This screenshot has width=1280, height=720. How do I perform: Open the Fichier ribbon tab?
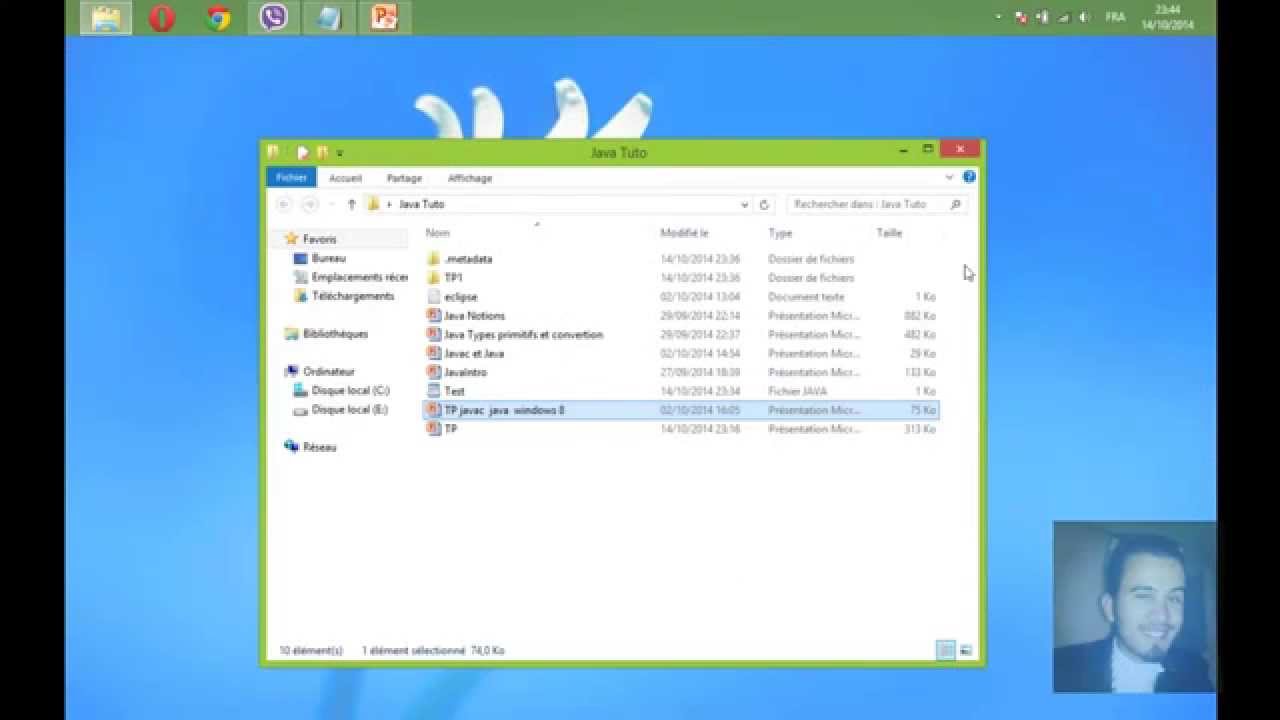(291, 177)
